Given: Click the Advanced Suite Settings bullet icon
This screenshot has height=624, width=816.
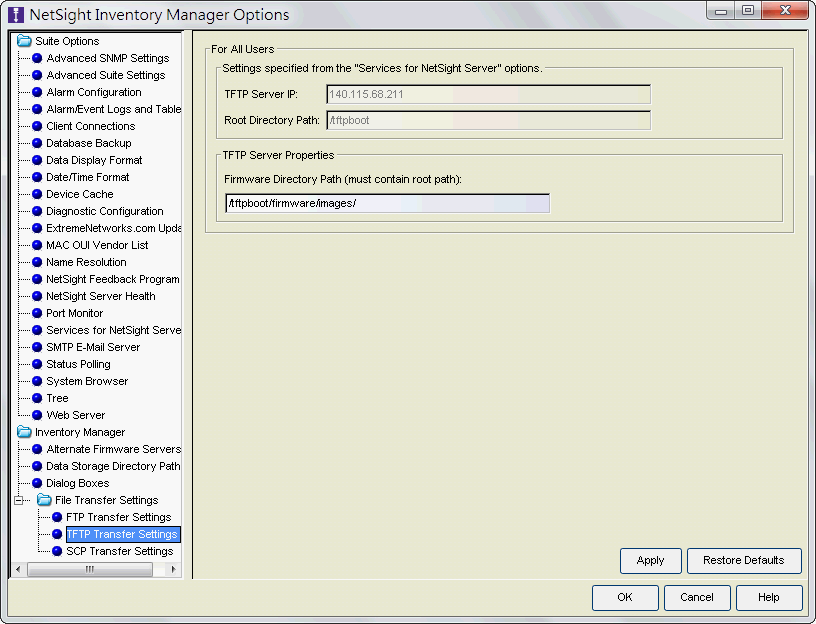Looking at the screenshot, I should [37, 75].
